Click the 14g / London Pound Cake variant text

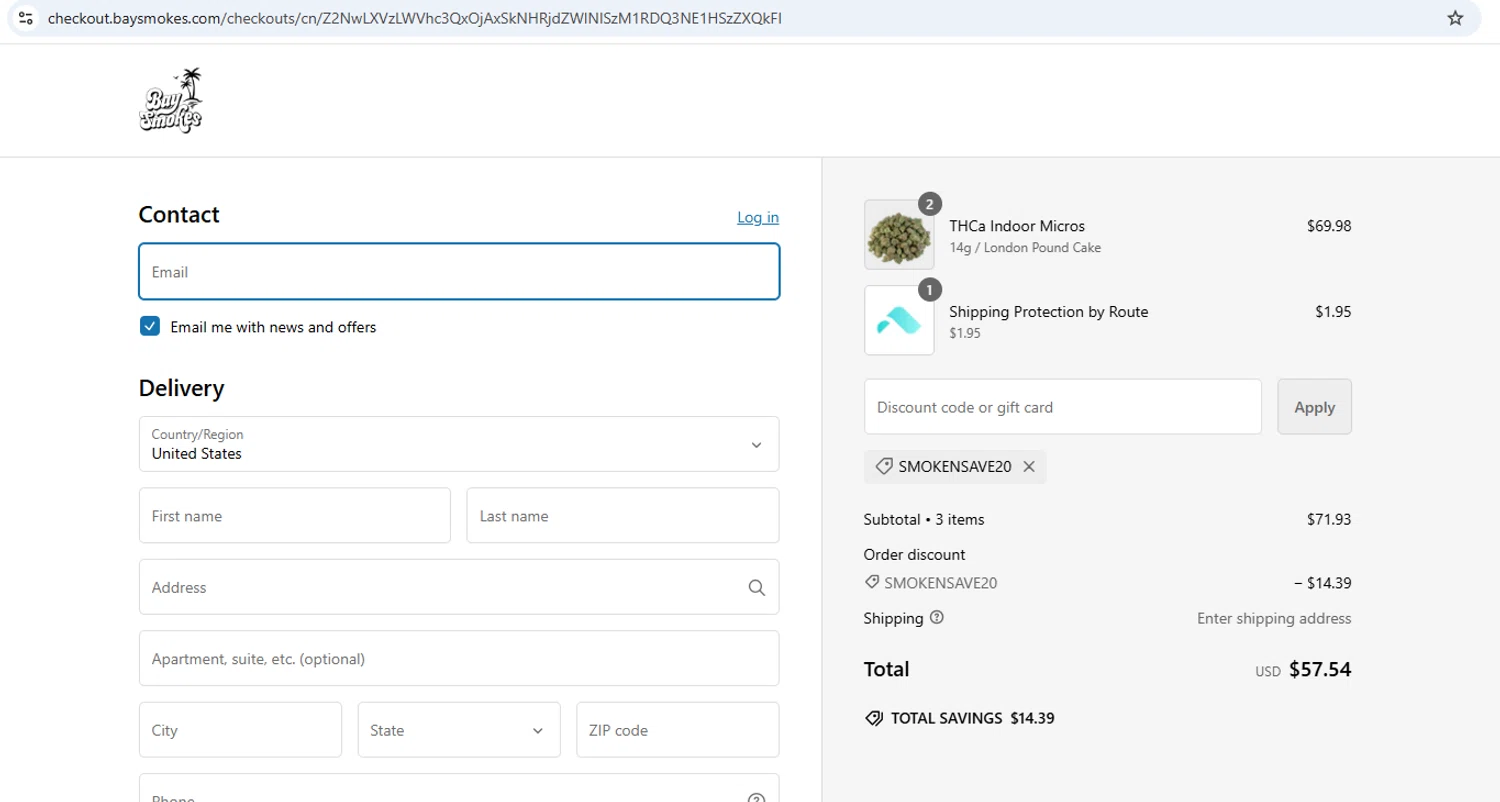click(x=1025, y=247)
